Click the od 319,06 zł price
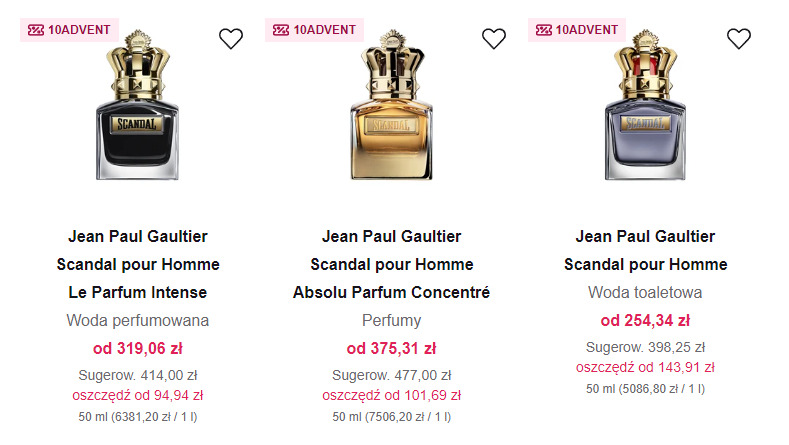This screenshot has width=789, height=445. 138,348
